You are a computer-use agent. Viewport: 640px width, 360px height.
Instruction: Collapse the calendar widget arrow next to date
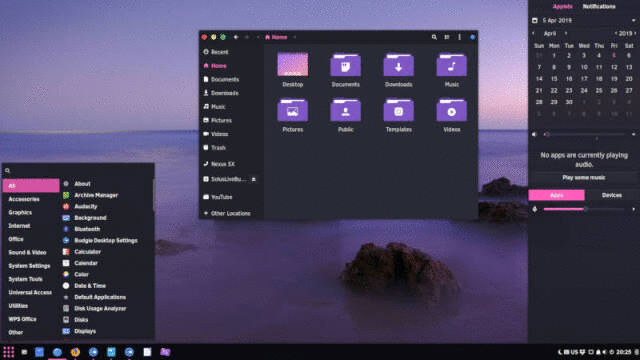tap(633, 20)
